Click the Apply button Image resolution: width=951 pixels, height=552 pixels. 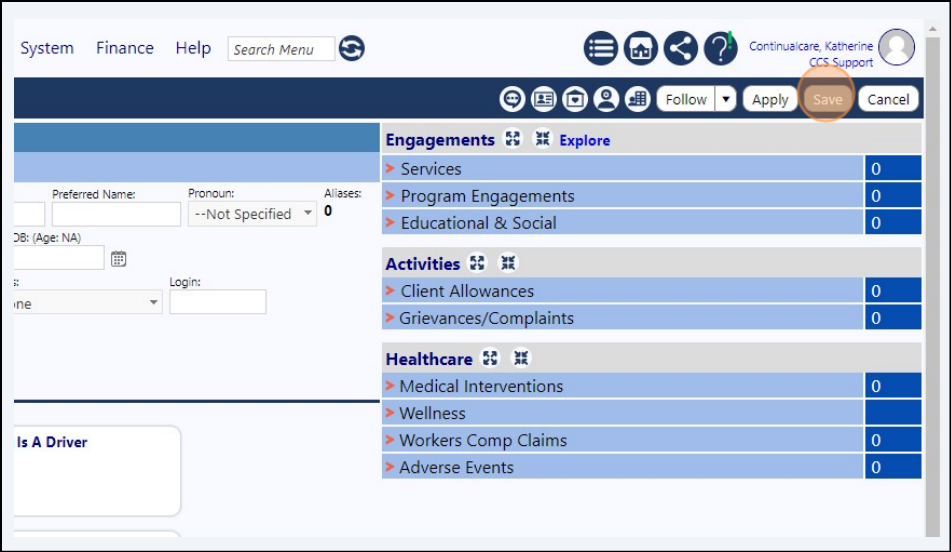pos(770,99)
